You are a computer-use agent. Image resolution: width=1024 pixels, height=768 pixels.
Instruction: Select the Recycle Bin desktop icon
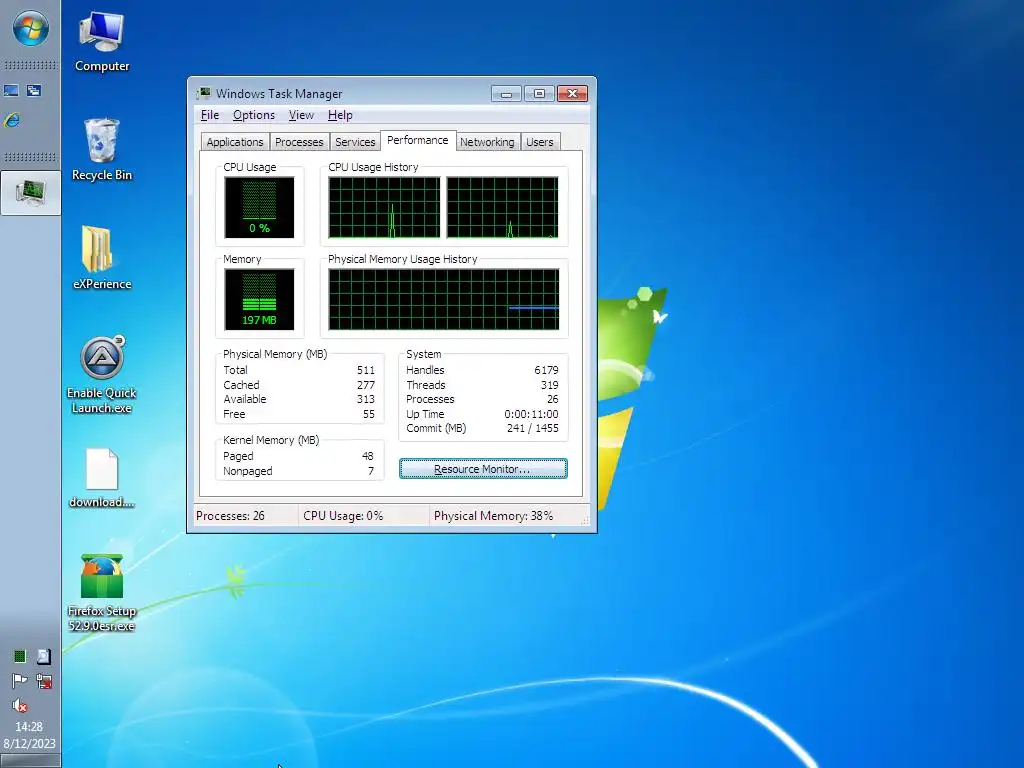(x=101, y=150)
